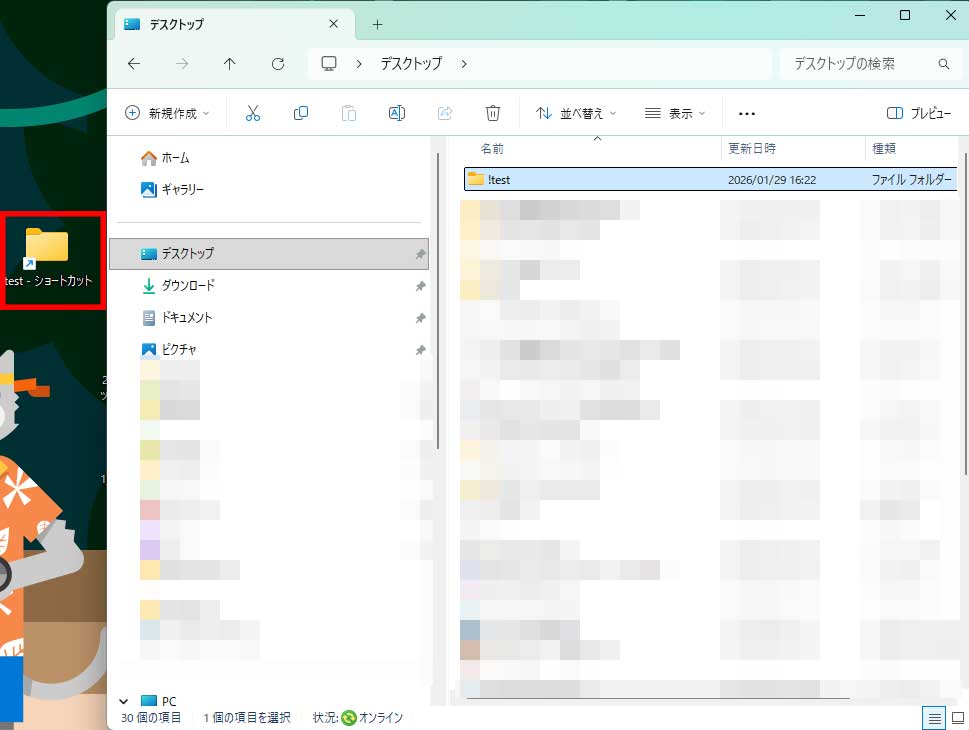
Task: Click the Refresh button in navigation bar
Action: [x=278, y=64]
